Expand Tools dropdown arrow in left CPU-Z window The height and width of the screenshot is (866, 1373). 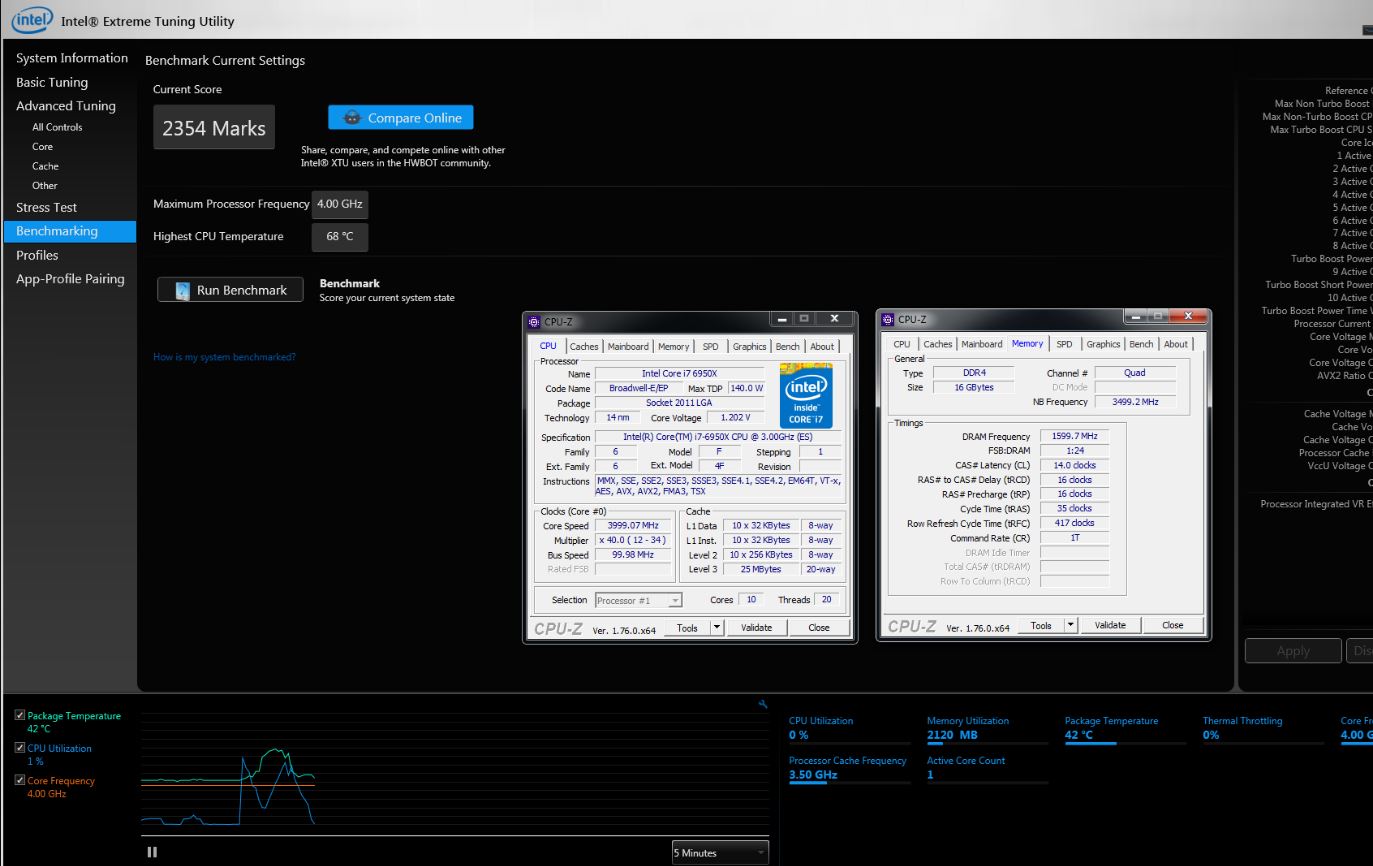pyautogui.click(x=716, y=628)
